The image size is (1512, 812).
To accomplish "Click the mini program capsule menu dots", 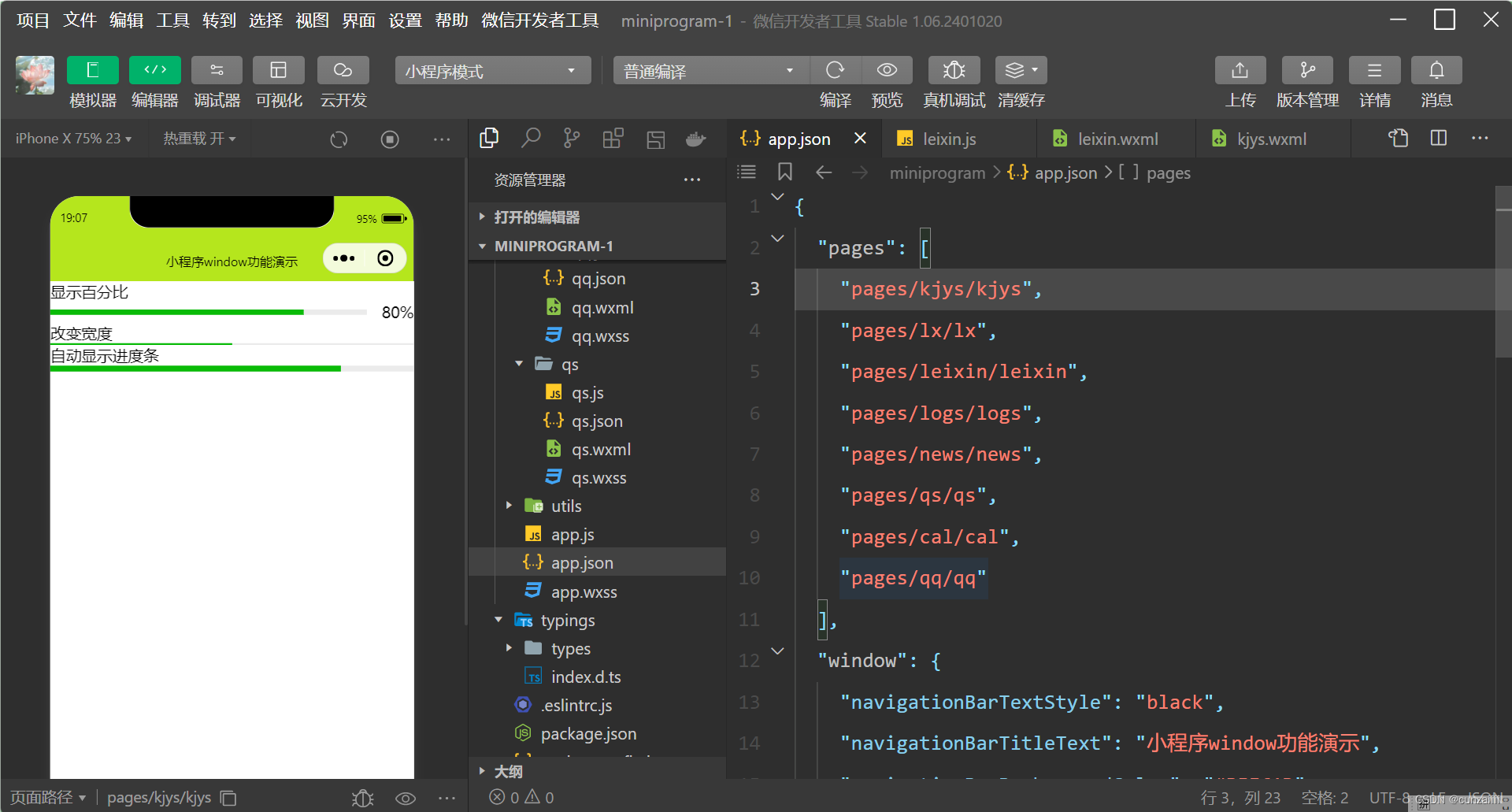I will click(x=344, y=258).
